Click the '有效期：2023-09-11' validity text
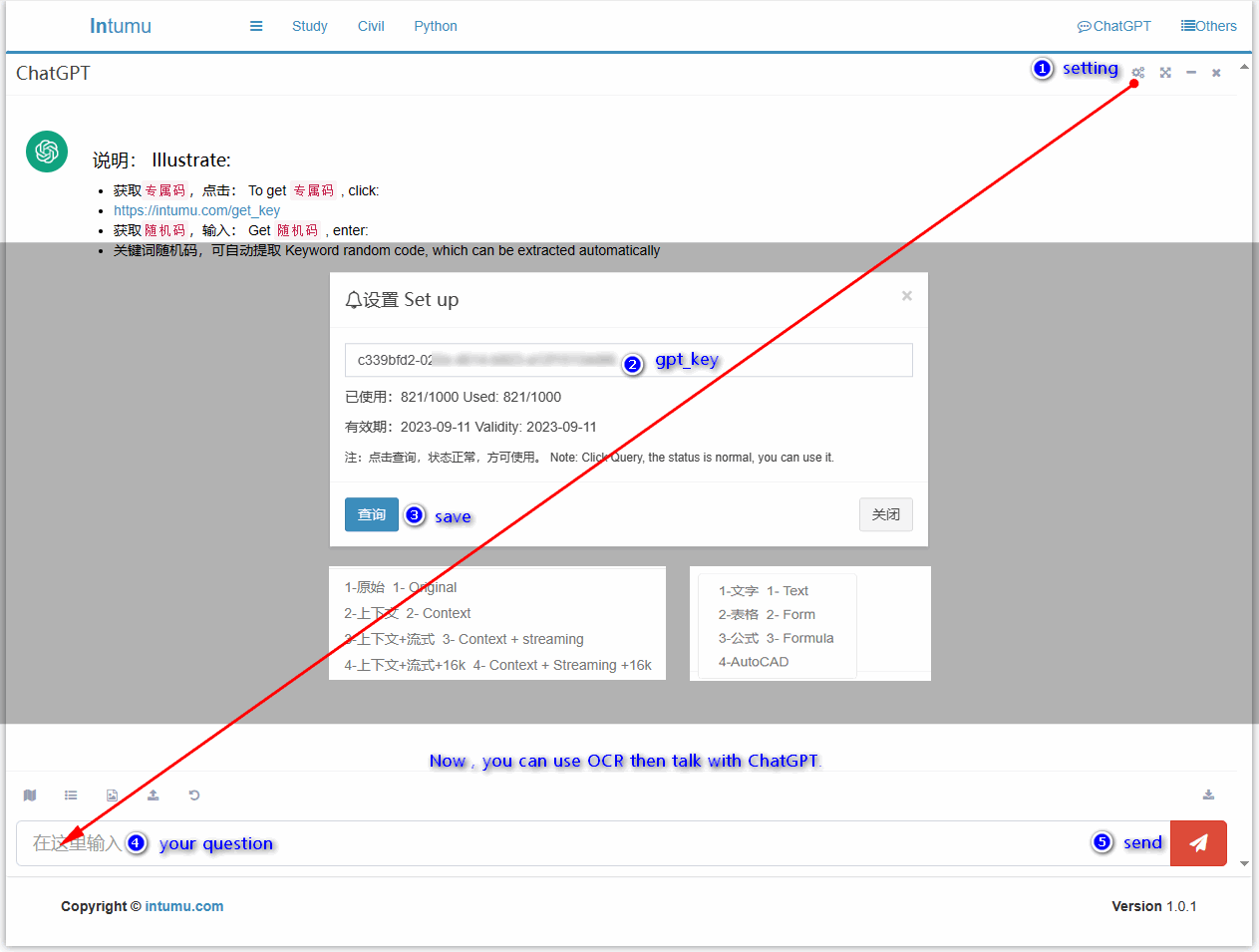 tap(471, 427)
